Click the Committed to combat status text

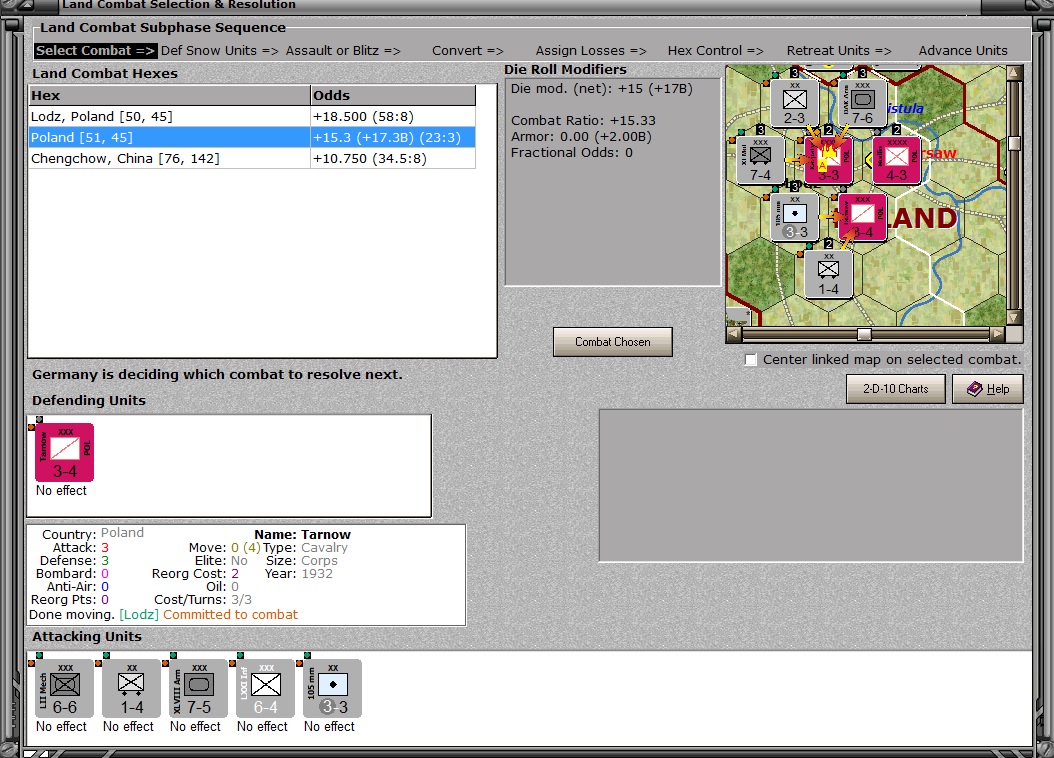click(x=230, y=614)
